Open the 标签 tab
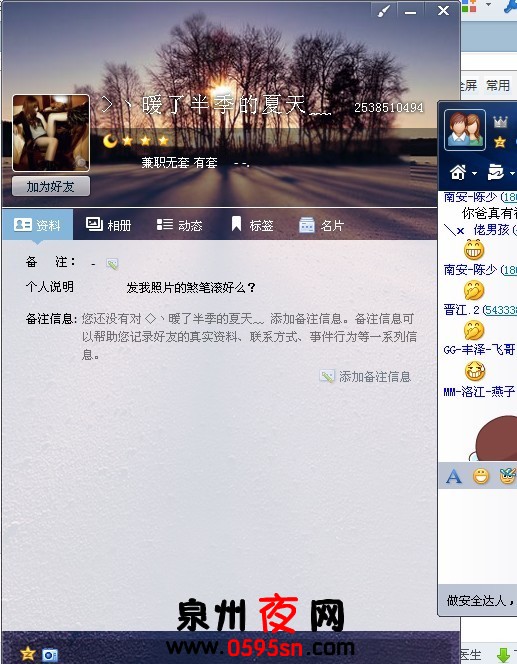The width and height of the screenshot is (517, 664). [252, 225]
